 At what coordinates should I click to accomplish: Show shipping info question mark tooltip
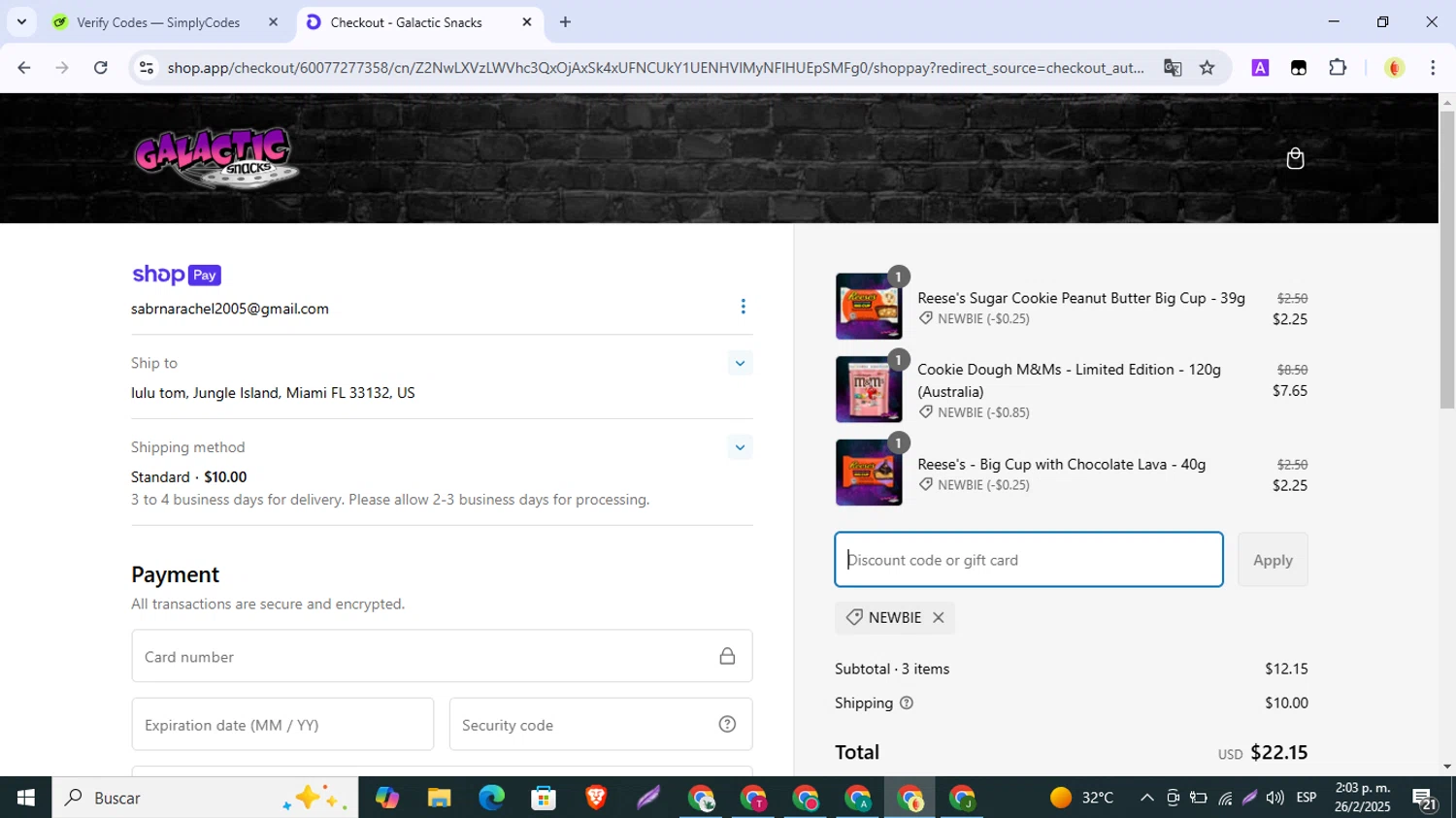[907, 703]
